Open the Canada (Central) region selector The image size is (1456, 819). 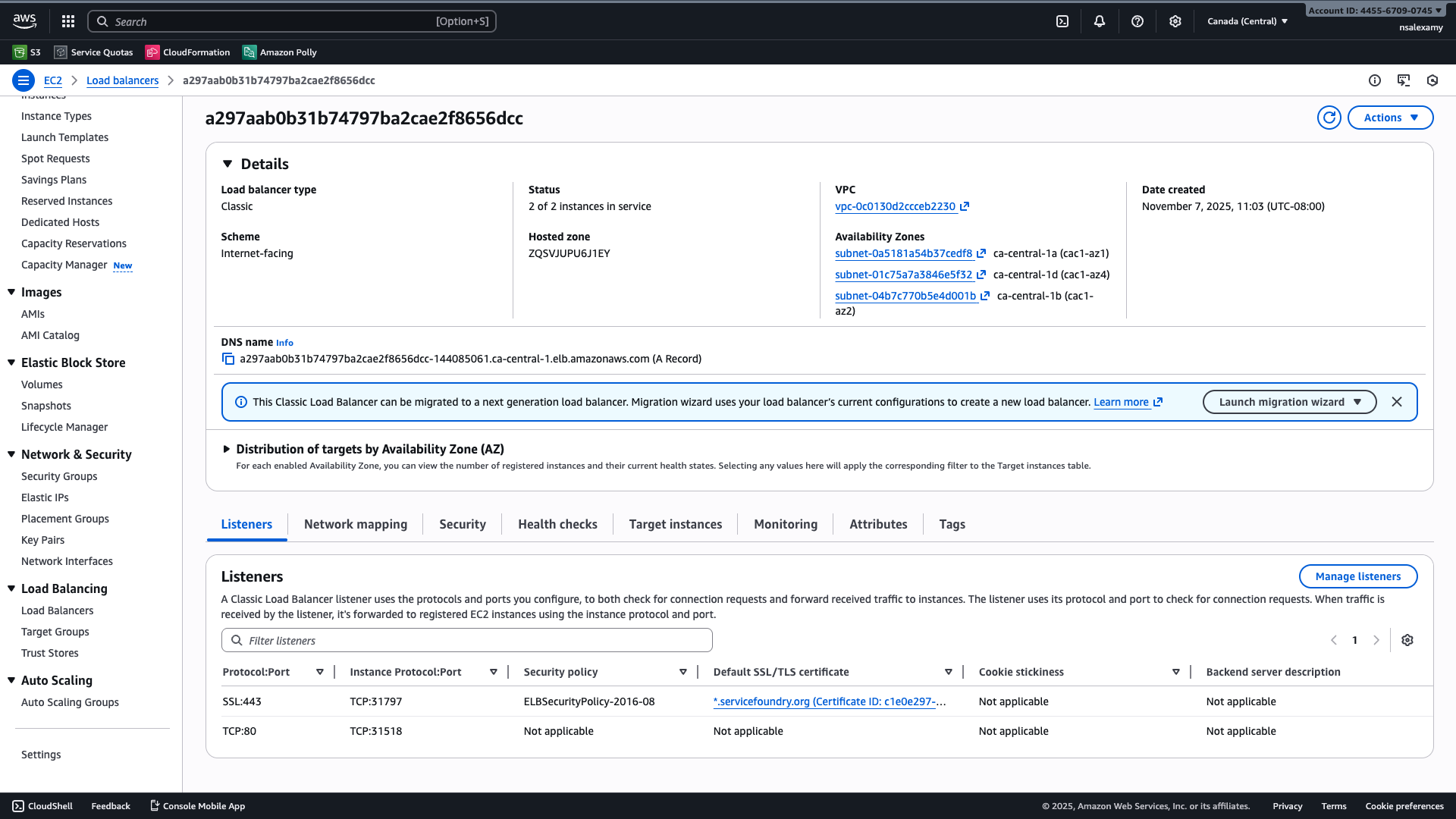click(1247, 21)
